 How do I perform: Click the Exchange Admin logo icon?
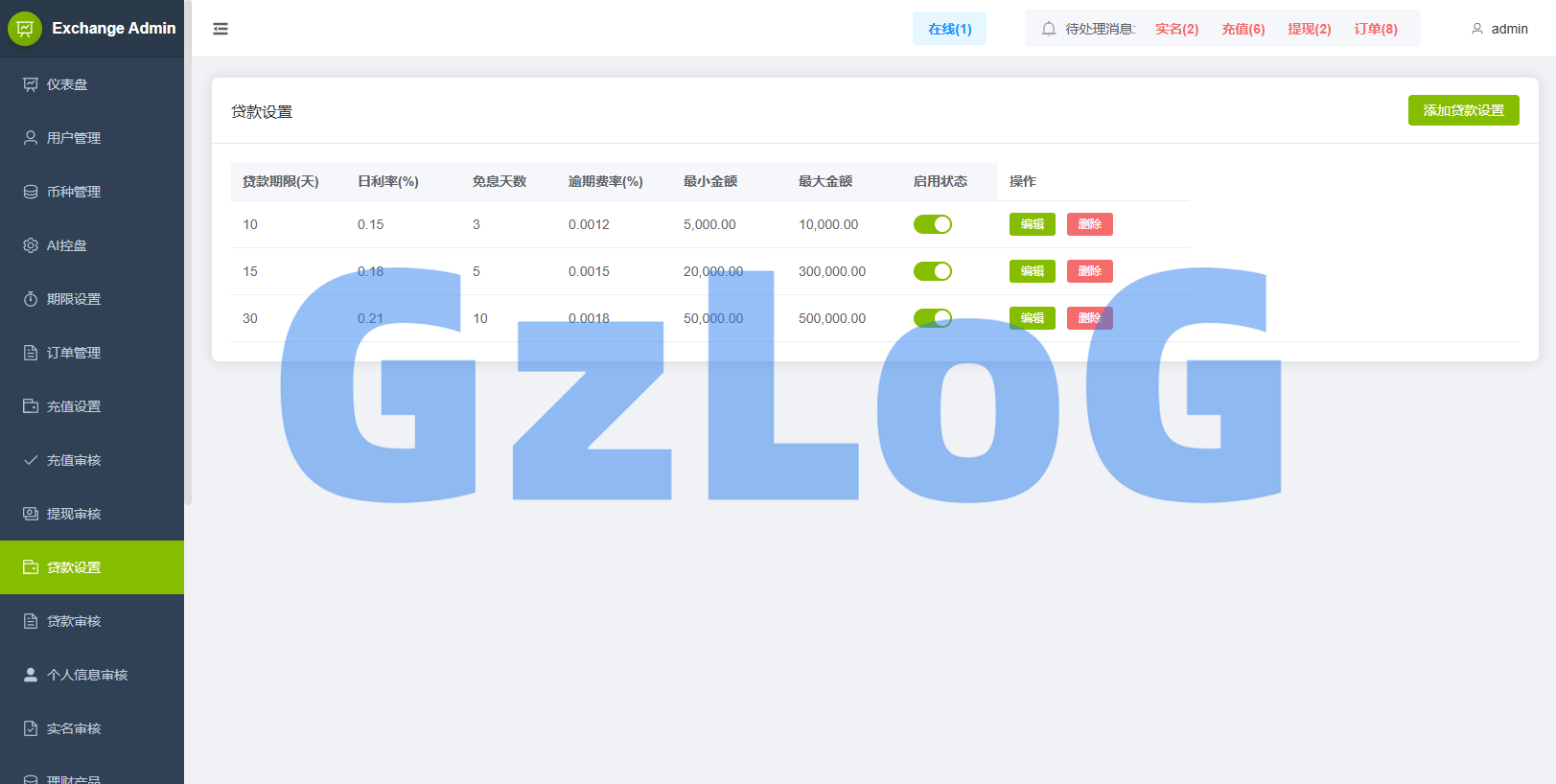[25, 29]
